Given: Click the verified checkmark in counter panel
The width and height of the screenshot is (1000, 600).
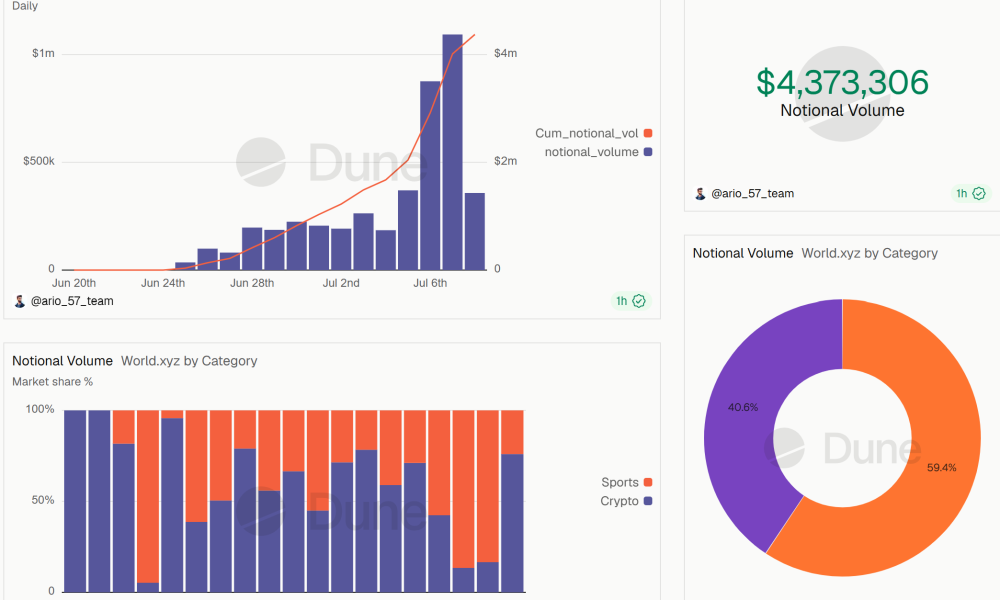Looking at the screenshot, I should point(980,193).
